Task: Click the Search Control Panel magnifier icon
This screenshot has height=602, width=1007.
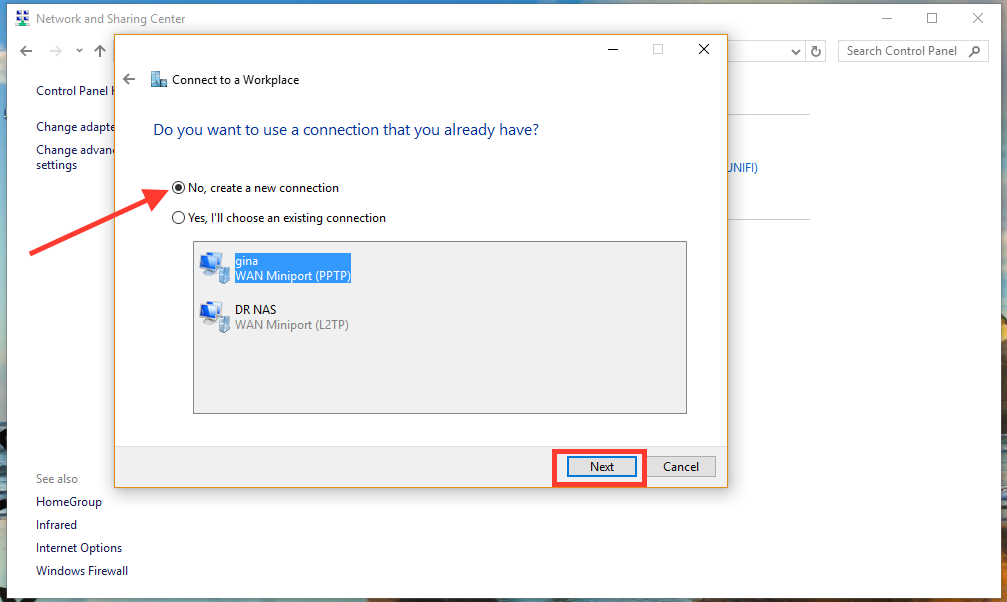Action: point(976,51)
